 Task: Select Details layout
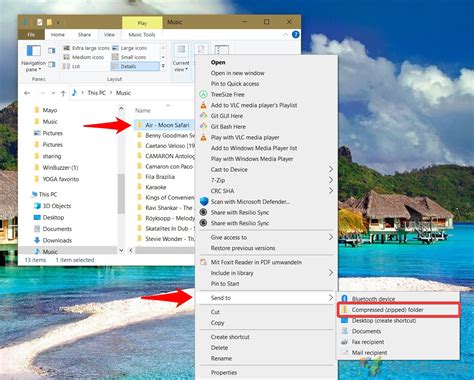click(x=135, y=66)
